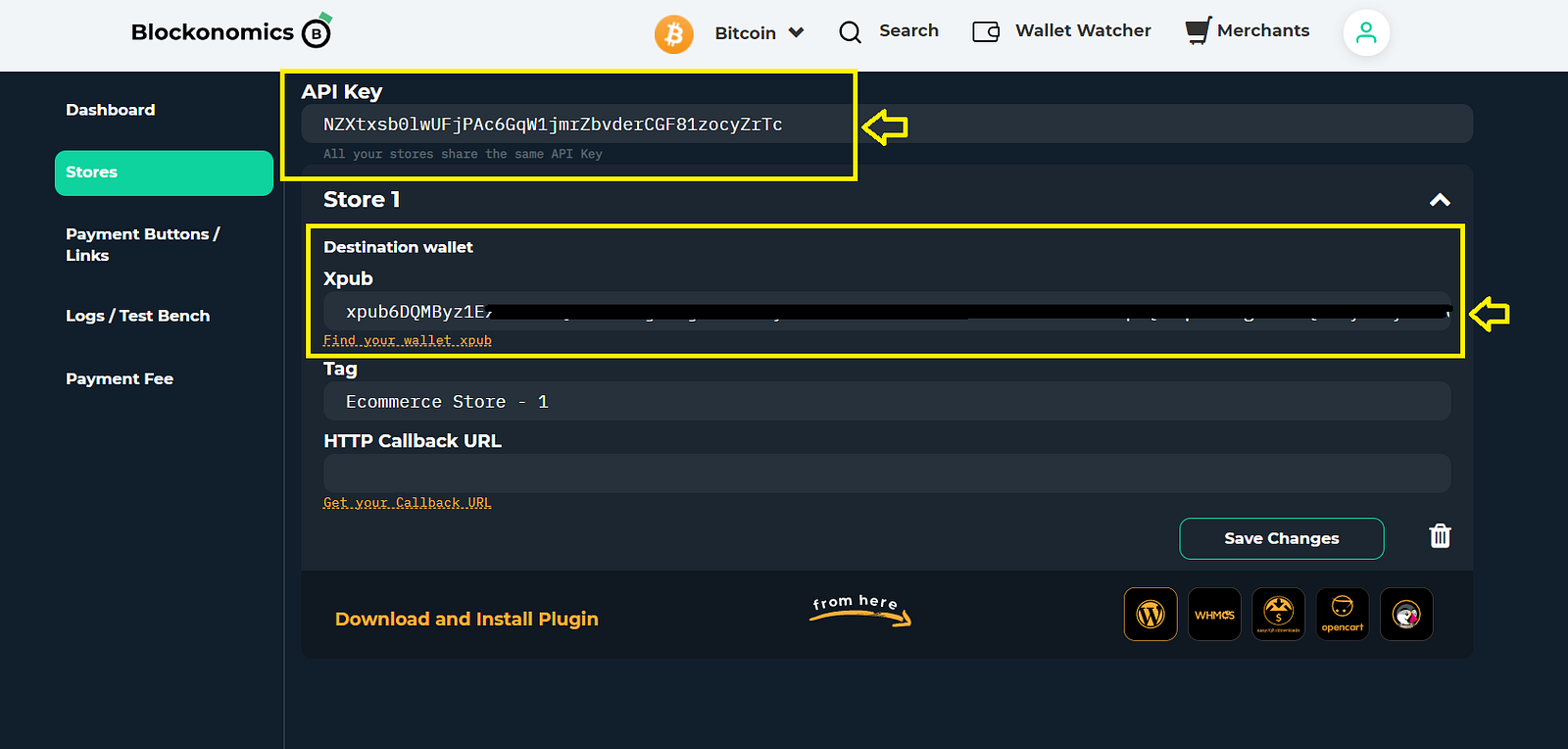Viewport: 1568px width, 749px height.
Task: Edit the Tag field 'Ecommerce Store - 1'
Action: pos(887,401)
